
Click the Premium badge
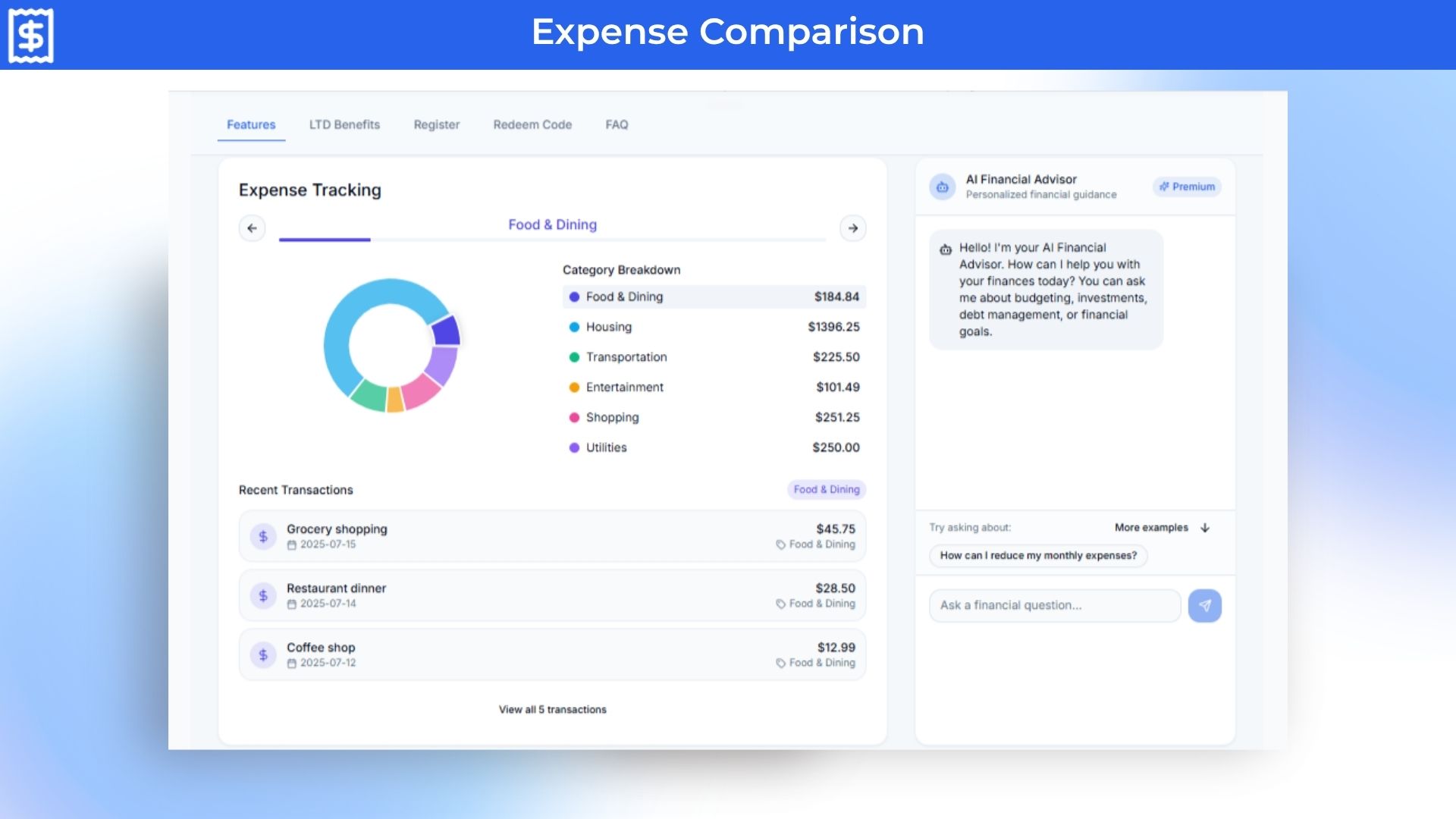(x=1187, y=187)
